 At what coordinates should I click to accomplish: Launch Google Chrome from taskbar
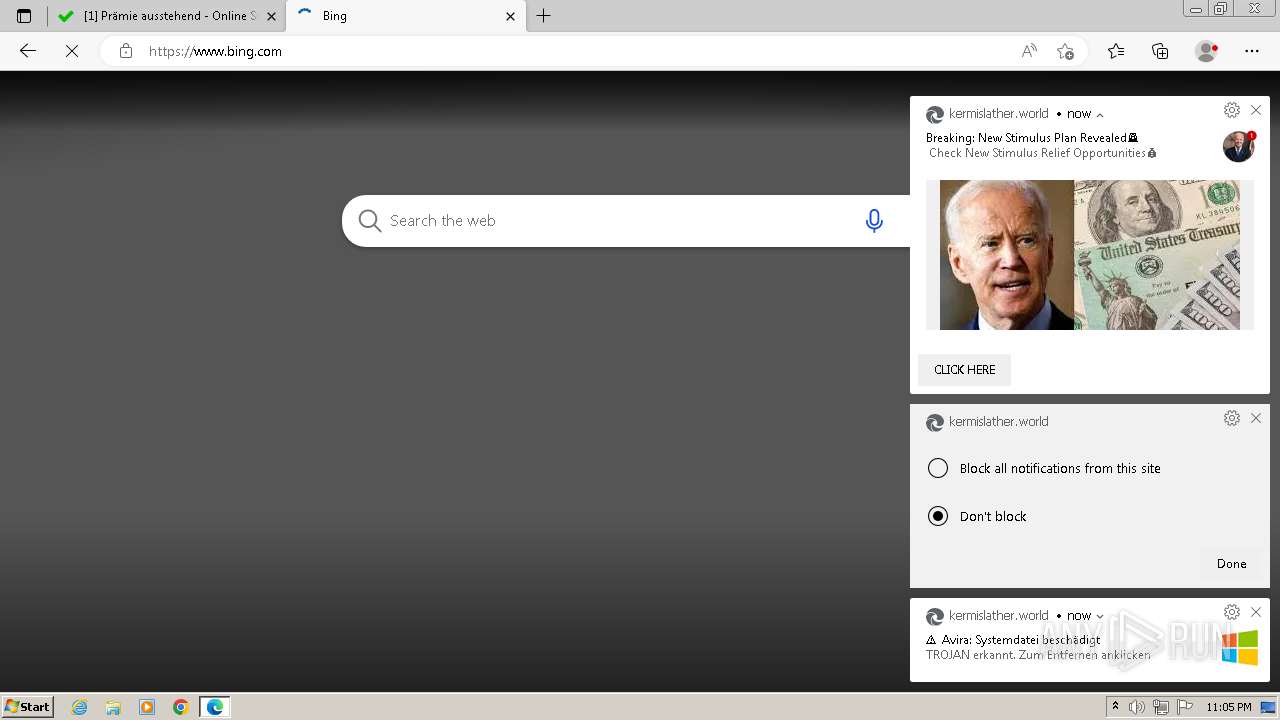point(181,707)
